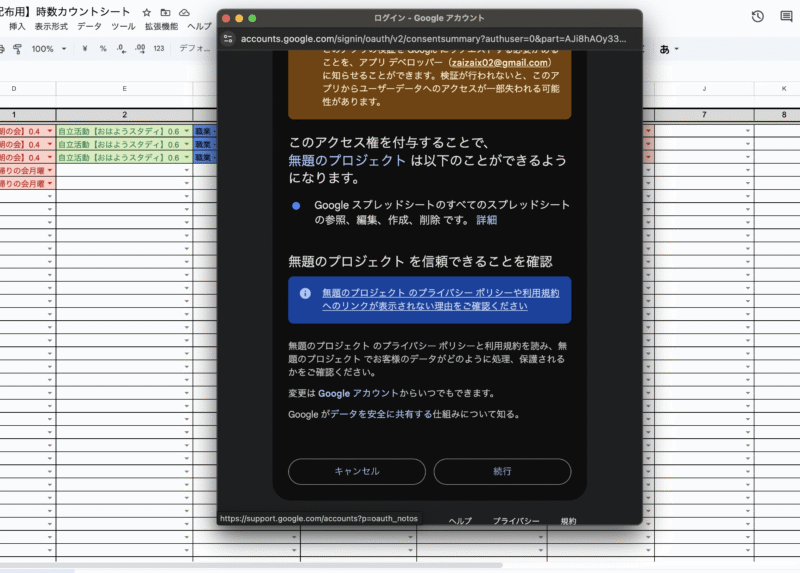Open version history clock icon
This screenshot has width=800, height=573.
(x=758, y=16)
